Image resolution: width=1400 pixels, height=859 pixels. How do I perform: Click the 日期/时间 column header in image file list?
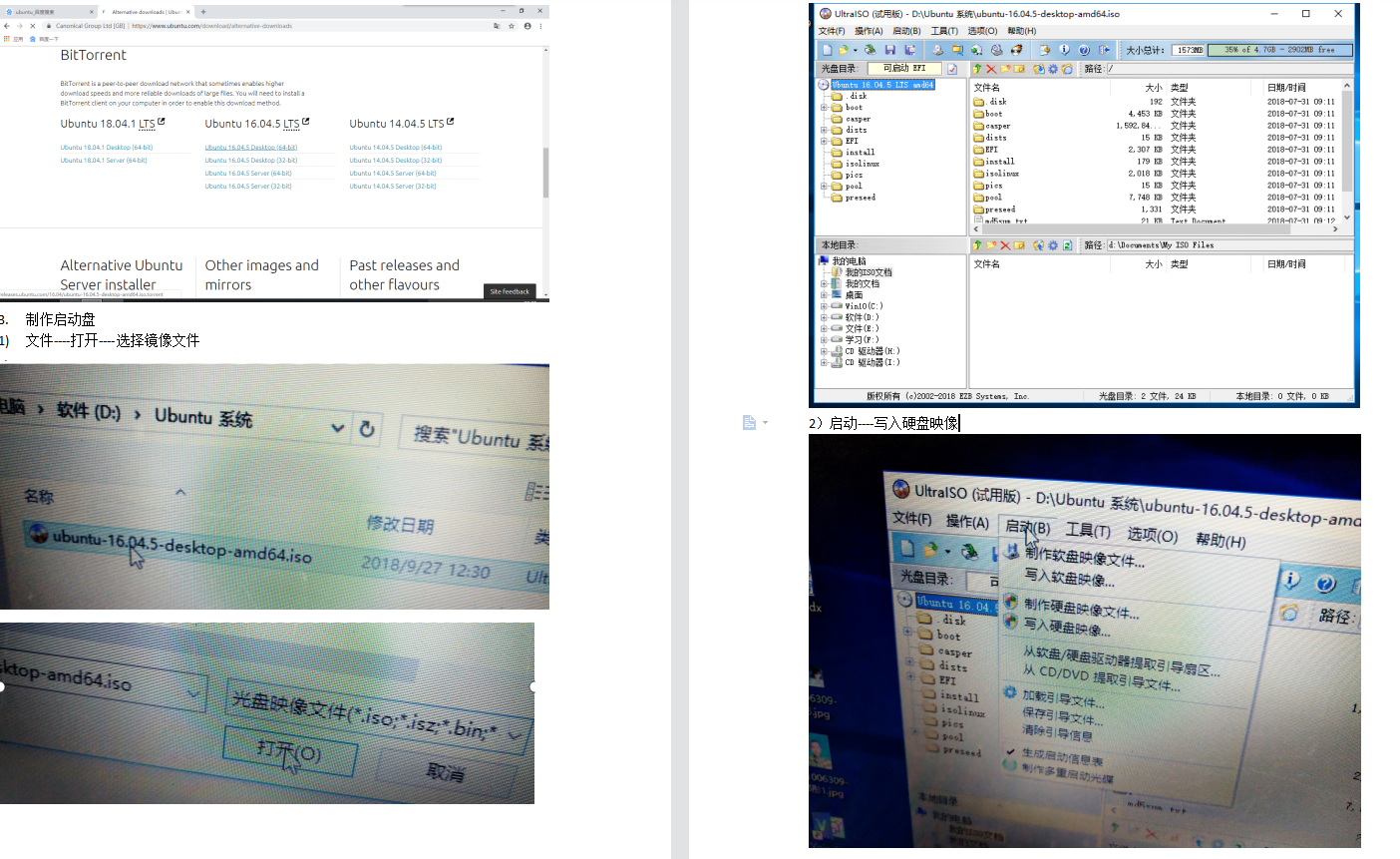click(1286, 88)
